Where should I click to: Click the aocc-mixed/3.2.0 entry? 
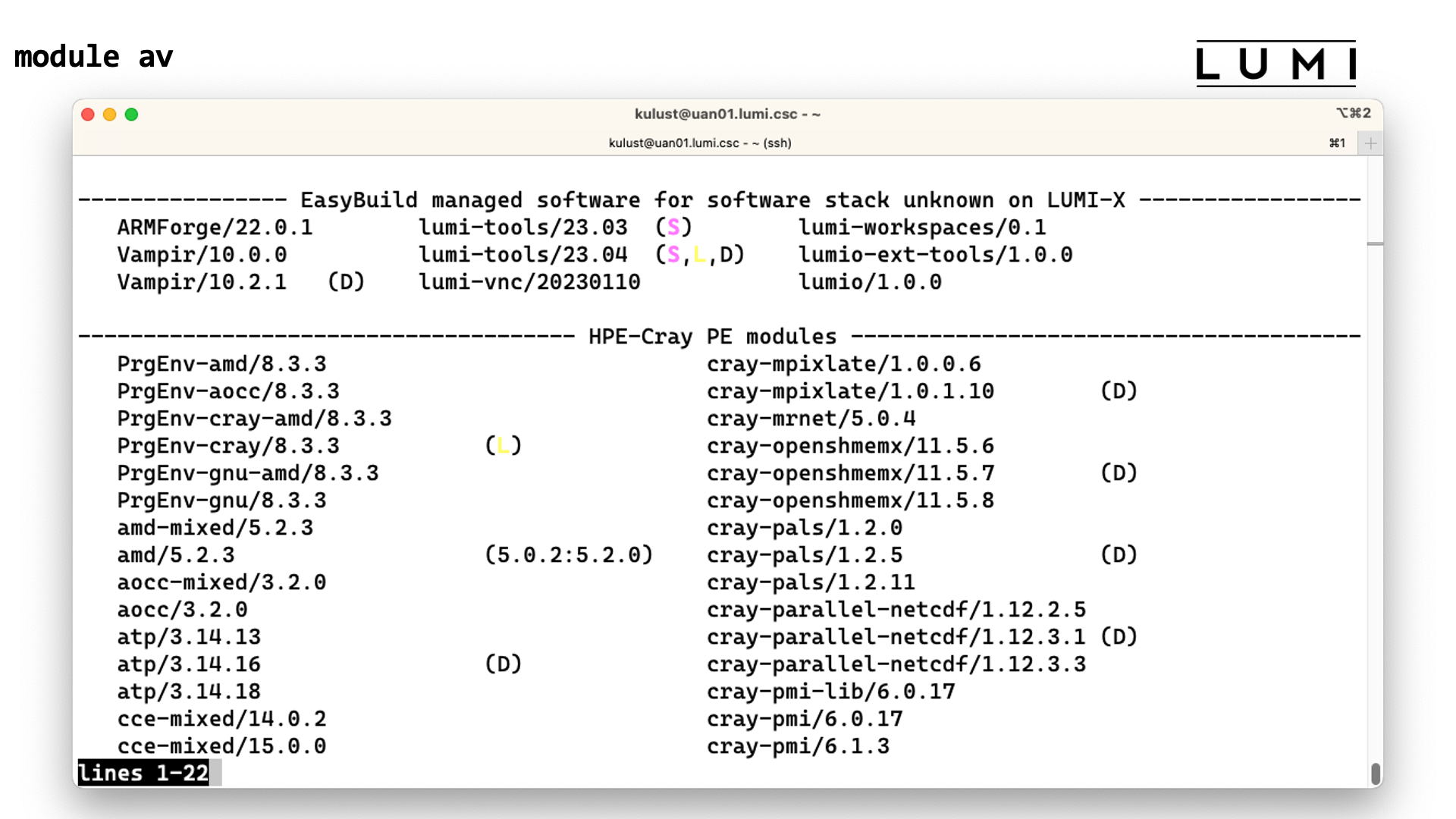tap(221, 582)
